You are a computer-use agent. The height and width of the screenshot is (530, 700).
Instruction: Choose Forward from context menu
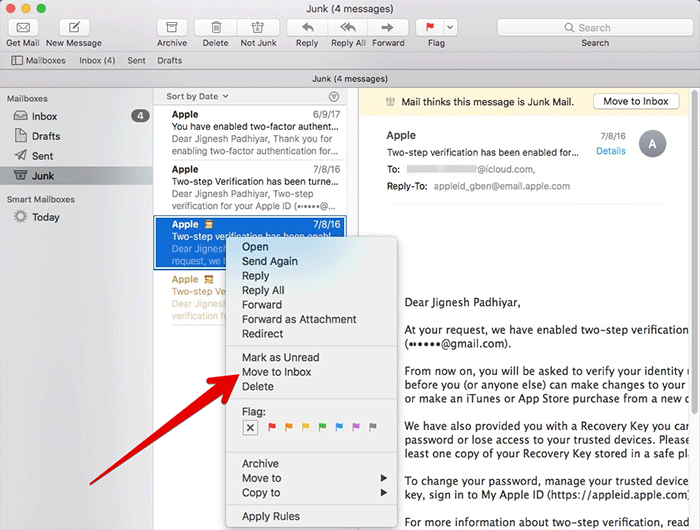[312, 305]
